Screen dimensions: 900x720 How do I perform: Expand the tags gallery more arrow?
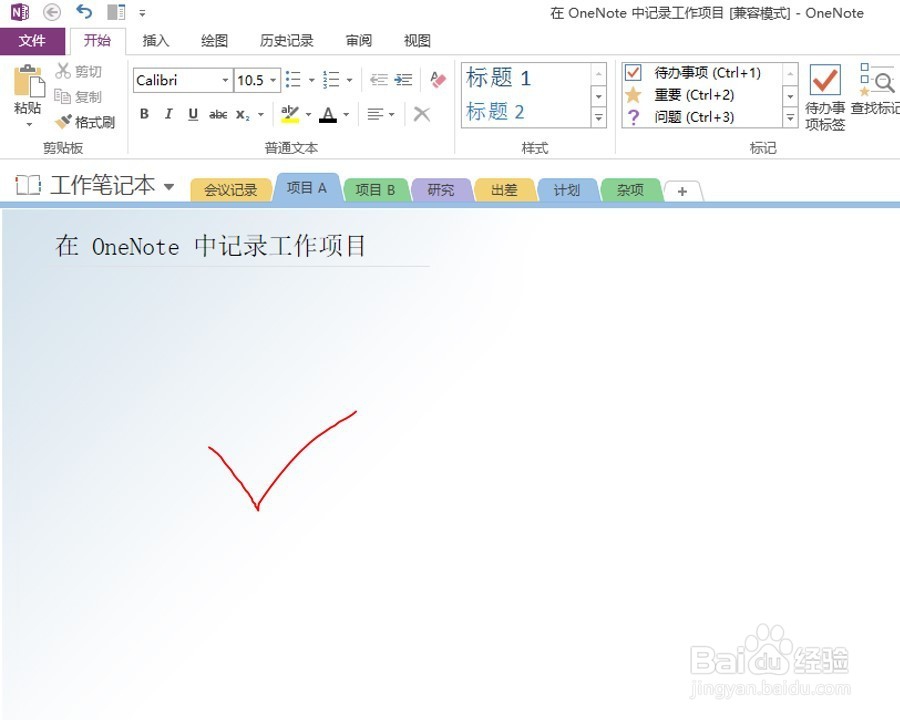pyautogui.click(x=790, y=118)
